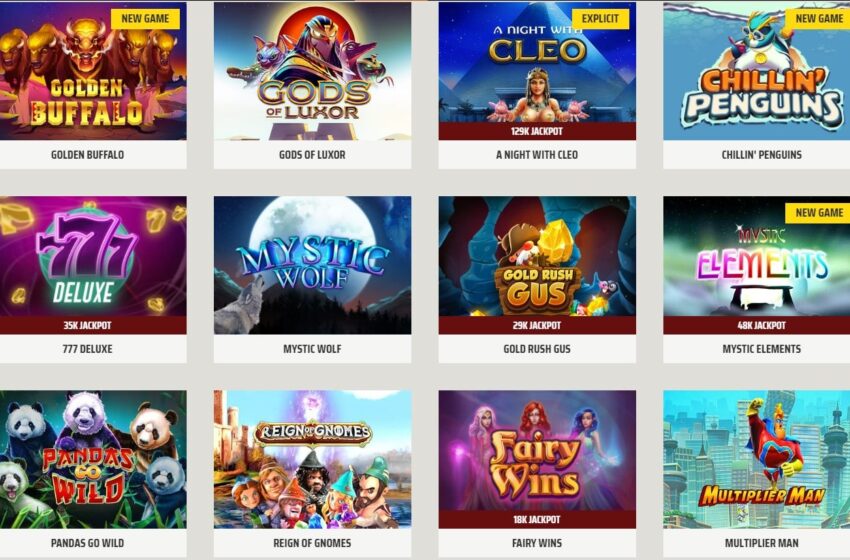Click the 18K JACKPOT banner on Fairy Wins
This screenshot has width=850, height=560.
coord(537,519)
